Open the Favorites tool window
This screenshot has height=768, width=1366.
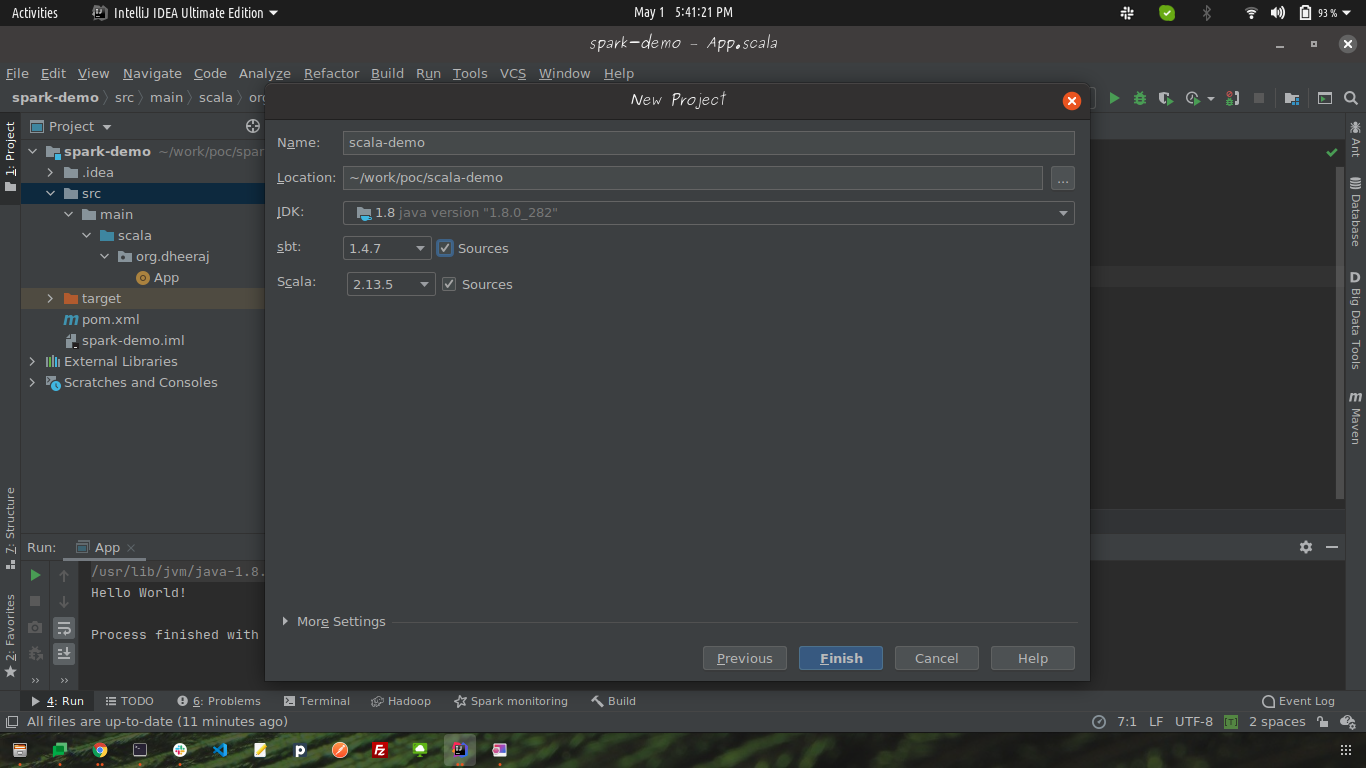point(10,636)
